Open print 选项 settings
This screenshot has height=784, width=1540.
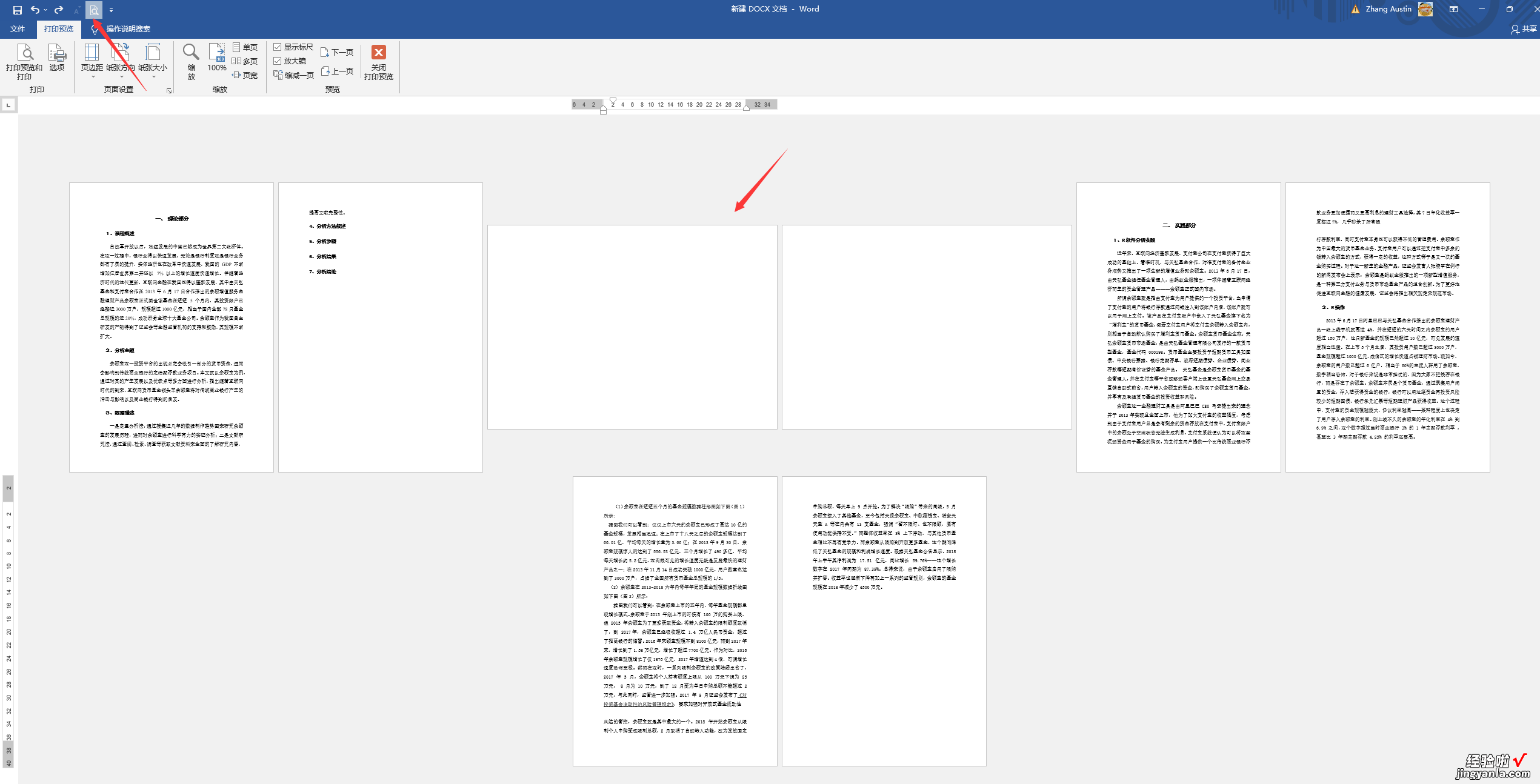[x=57, y=58]
